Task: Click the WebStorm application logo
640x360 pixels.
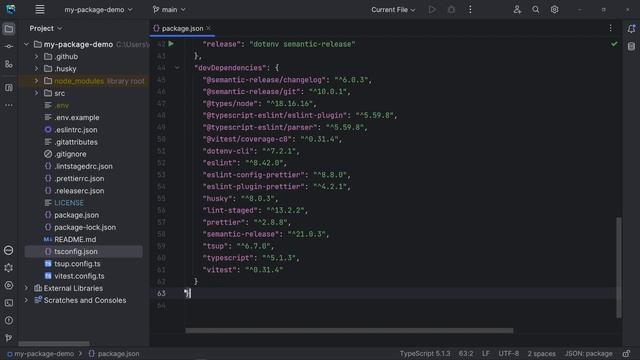Action: click(11, 9)
